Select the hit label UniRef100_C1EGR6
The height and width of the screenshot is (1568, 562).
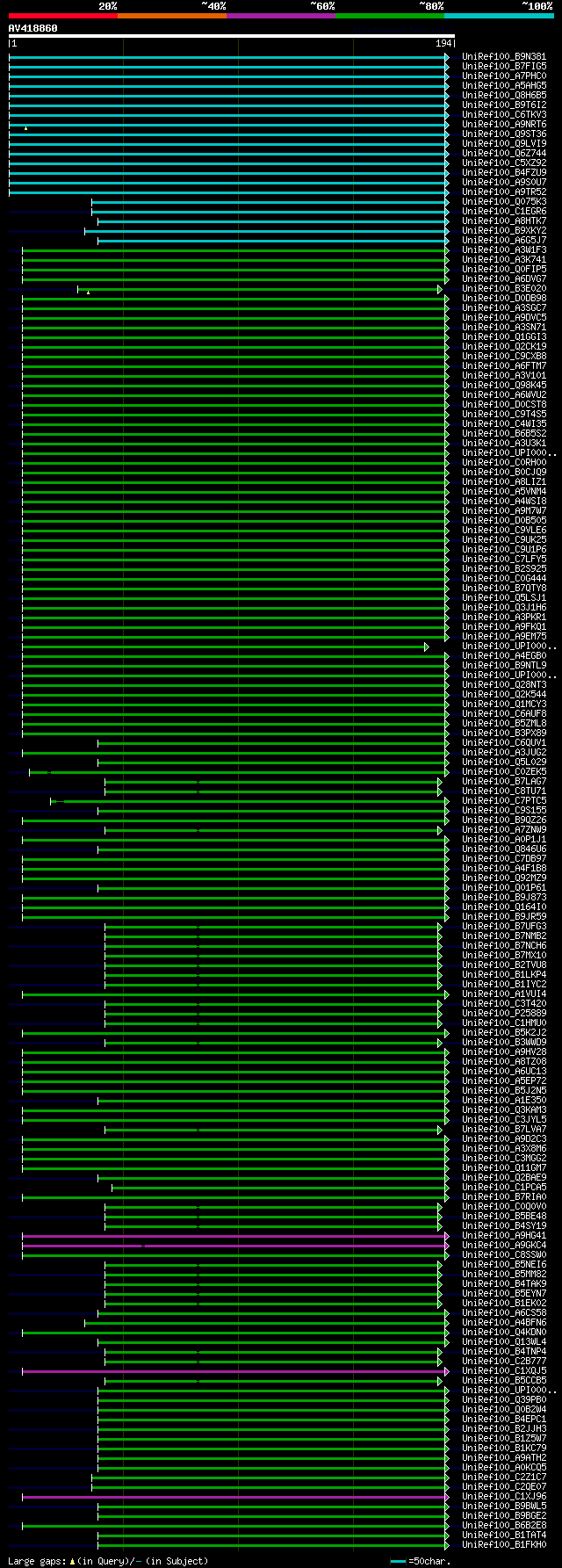pyautogui.click(x=504, y=211)
